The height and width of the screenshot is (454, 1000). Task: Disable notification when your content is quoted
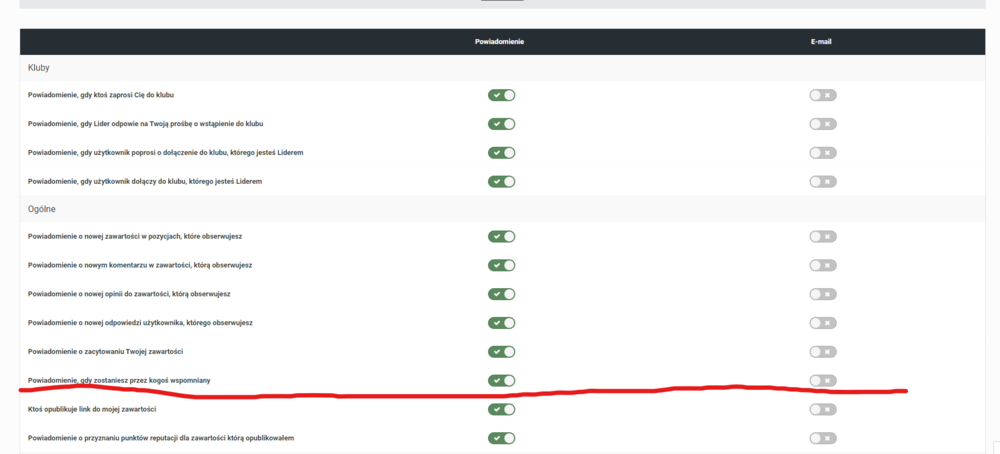[501, 352]
